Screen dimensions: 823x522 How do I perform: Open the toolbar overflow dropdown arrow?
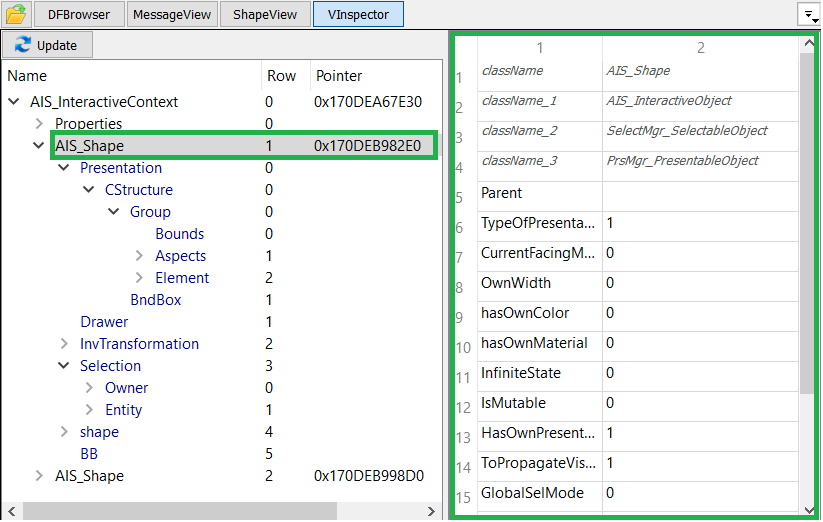coord(806,14)
